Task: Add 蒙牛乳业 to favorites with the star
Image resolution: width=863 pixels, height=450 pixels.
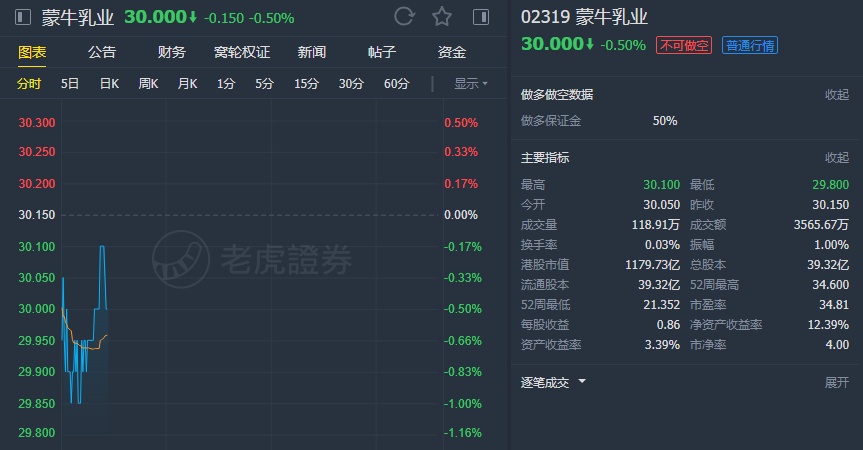Action: (x=442, y=17)
